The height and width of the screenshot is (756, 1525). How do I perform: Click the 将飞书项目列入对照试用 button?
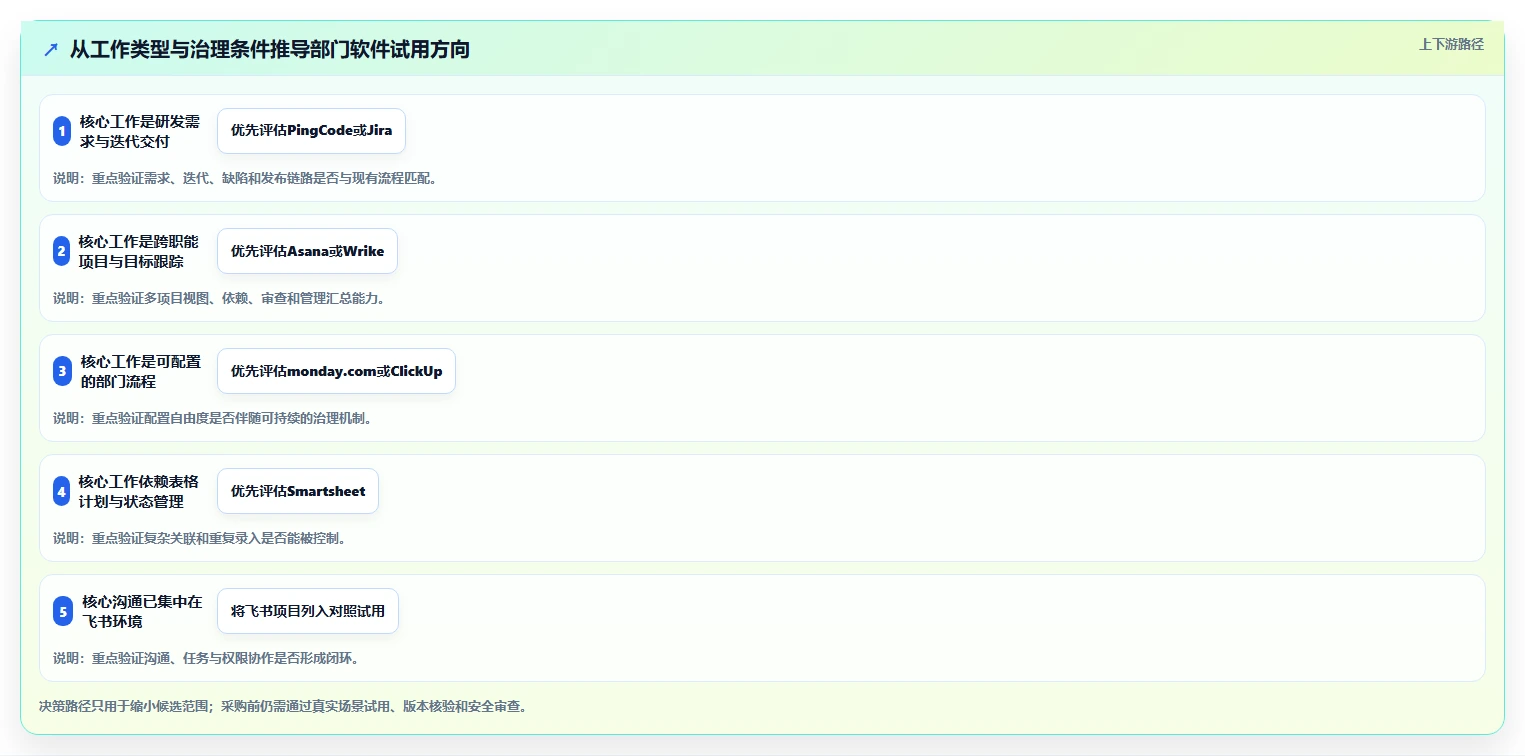(308, 611)
